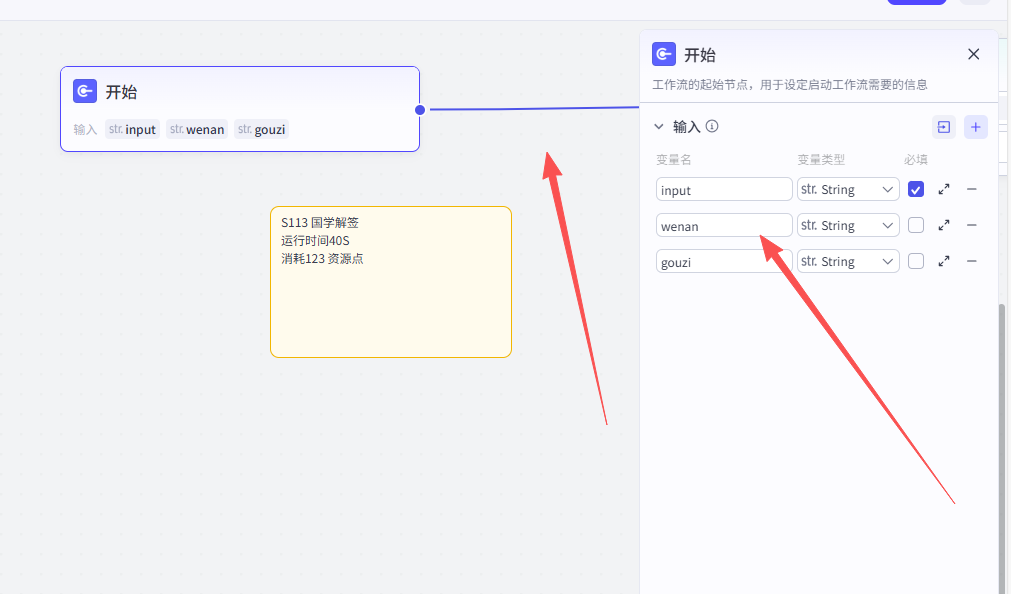Screen dimensions: 1011x594
Task: Click the expand icon for gouzi row
Action: click(x=944, y=261)
